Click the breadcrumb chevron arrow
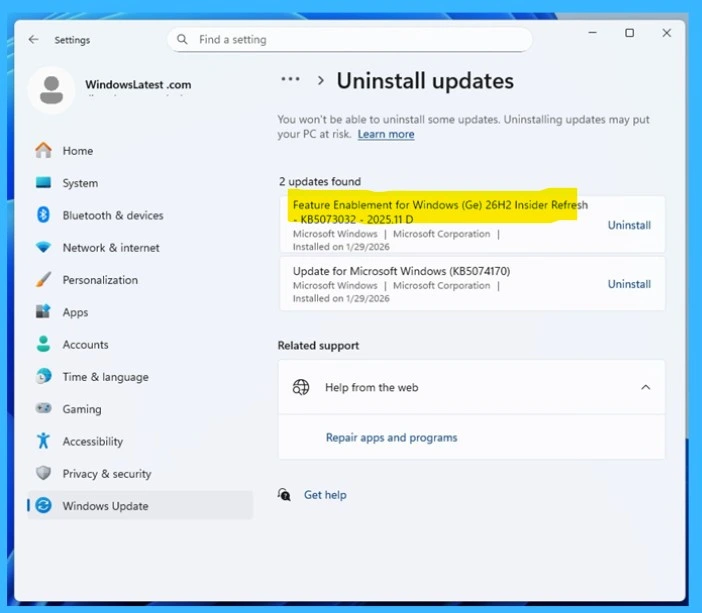 coord(321,81)
